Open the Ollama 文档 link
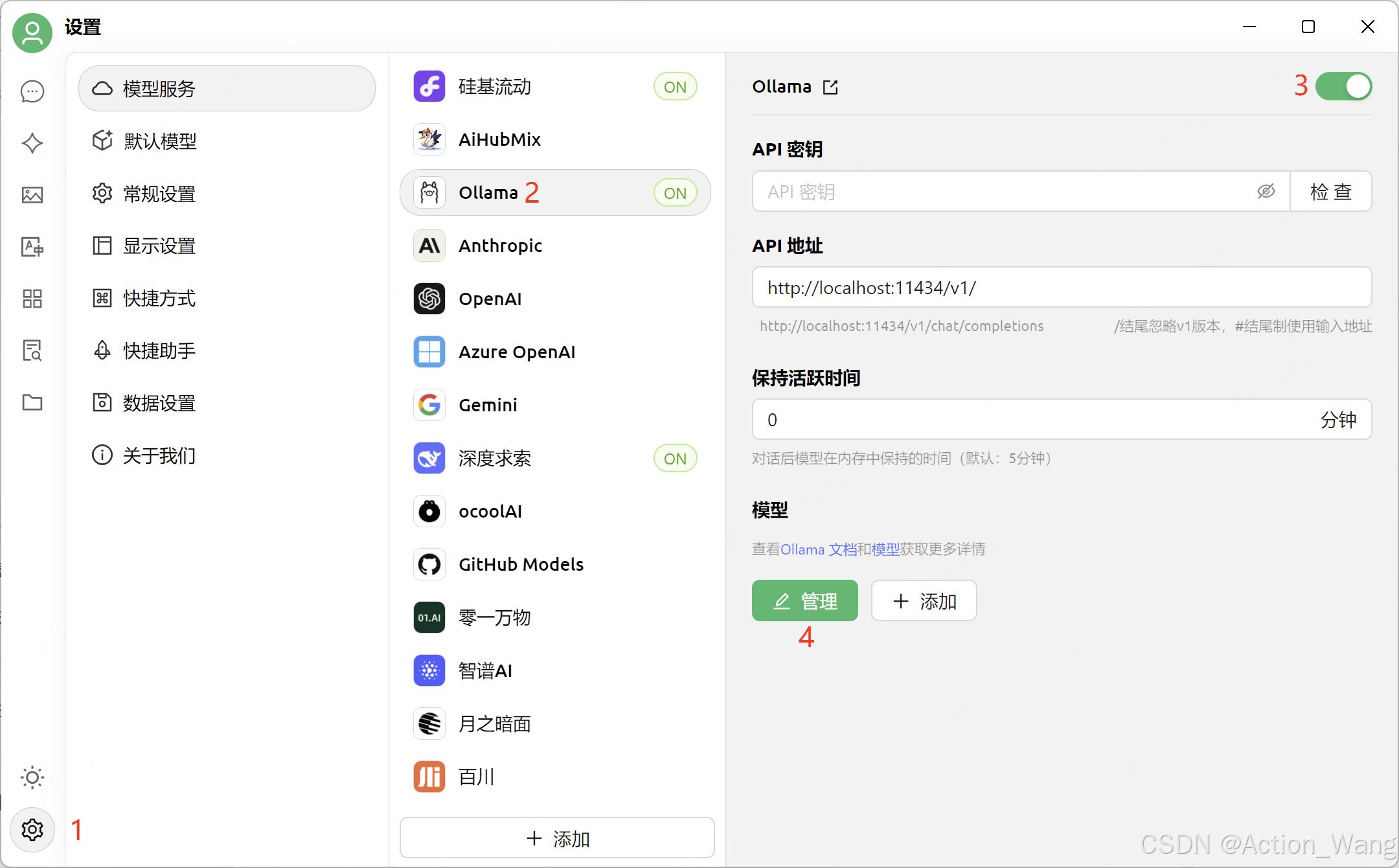 pos(819,549)
